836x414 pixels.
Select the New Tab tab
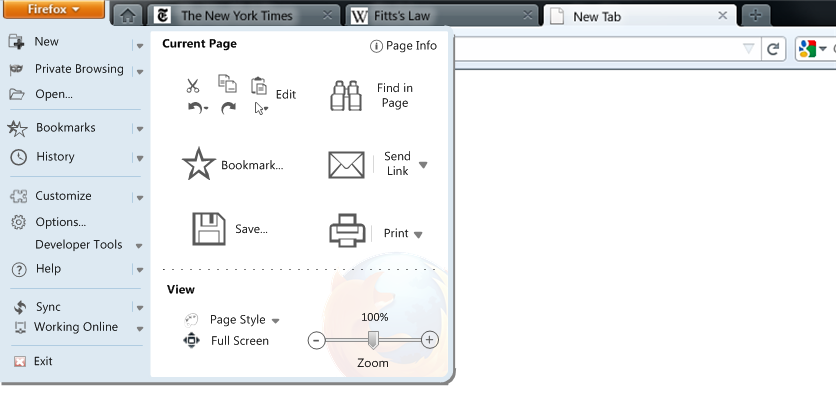(640, 16)
